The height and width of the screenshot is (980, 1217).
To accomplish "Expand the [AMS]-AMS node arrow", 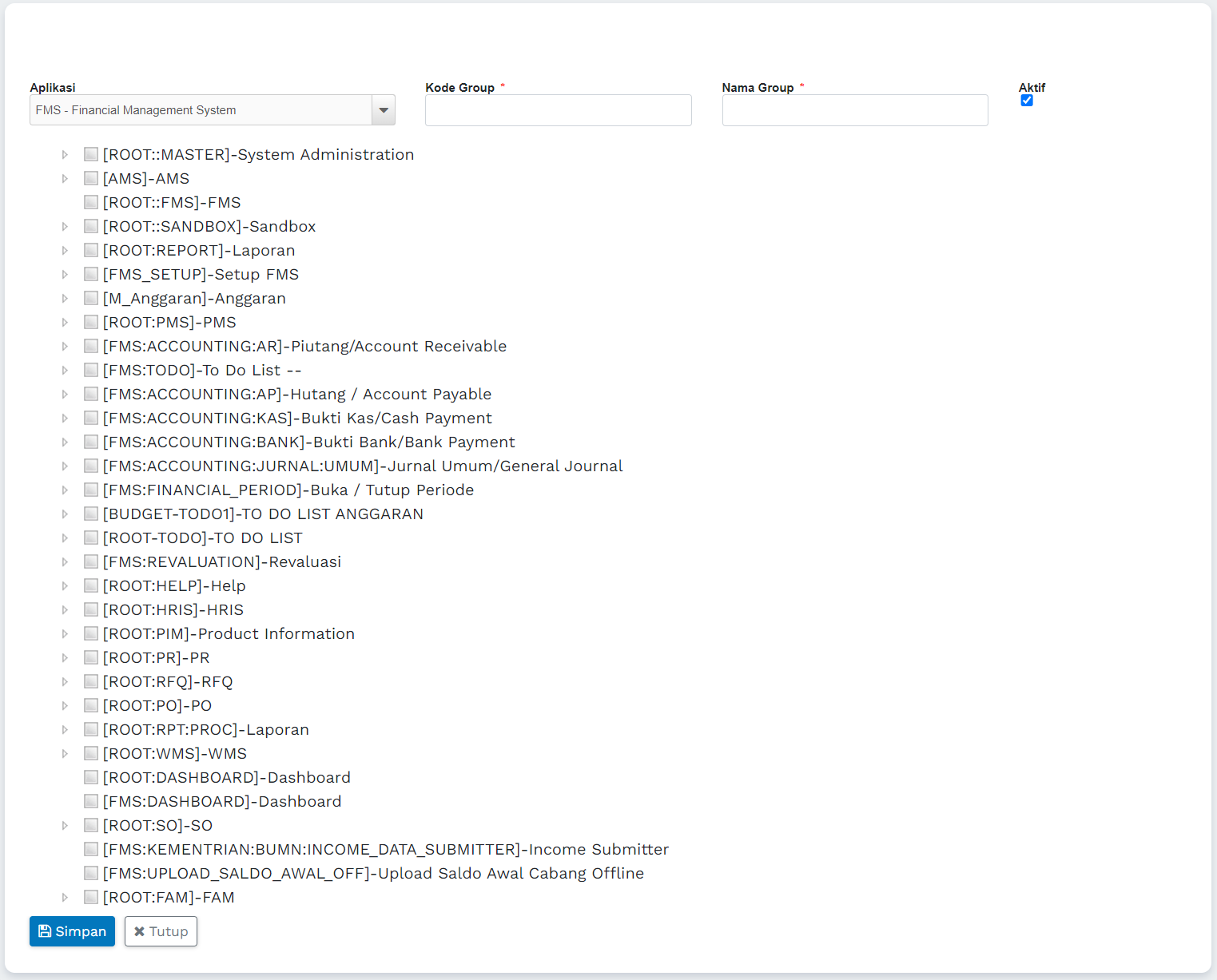I will point(66,178).
